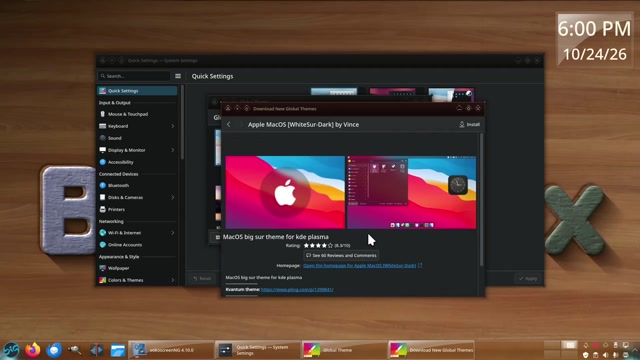Select the Accessibility label in the sidebar
The width and height of the screenshot is (640, 360).
coord(120,162)
